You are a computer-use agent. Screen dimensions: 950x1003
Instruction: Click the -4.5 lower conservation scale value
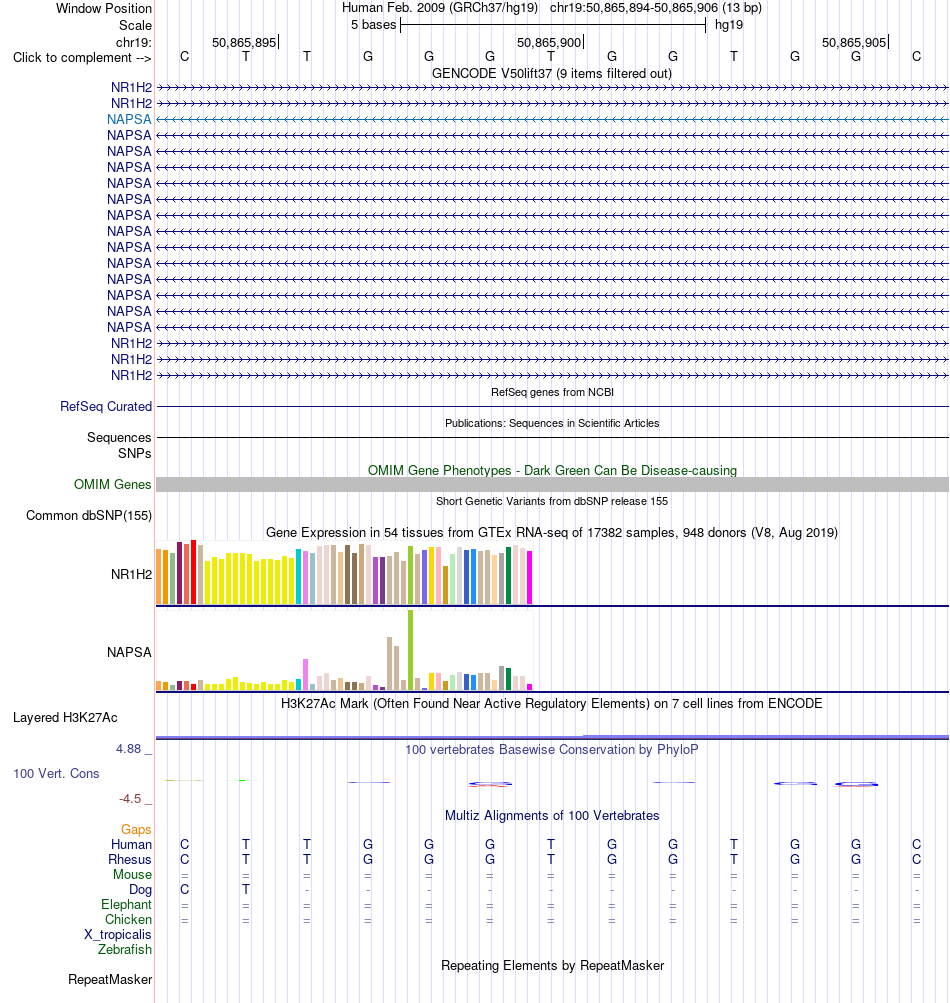point(130,799)
